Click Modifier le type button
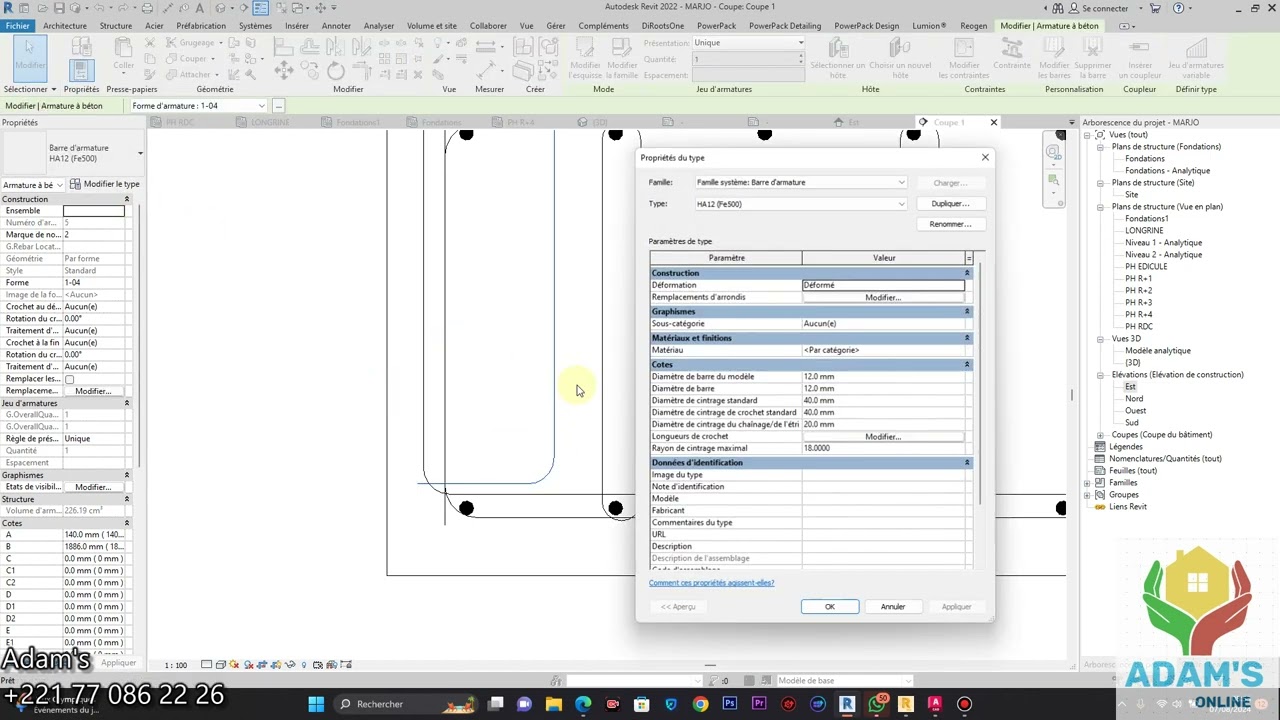Screen dimensions: 1280x720 [x=105, y=185]
